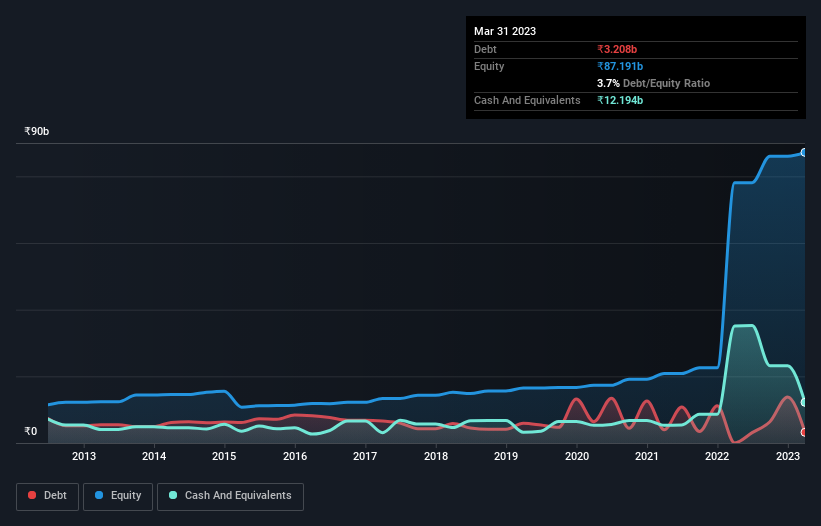Toggle Cash And Equivalents legend button

pos(230,496)
